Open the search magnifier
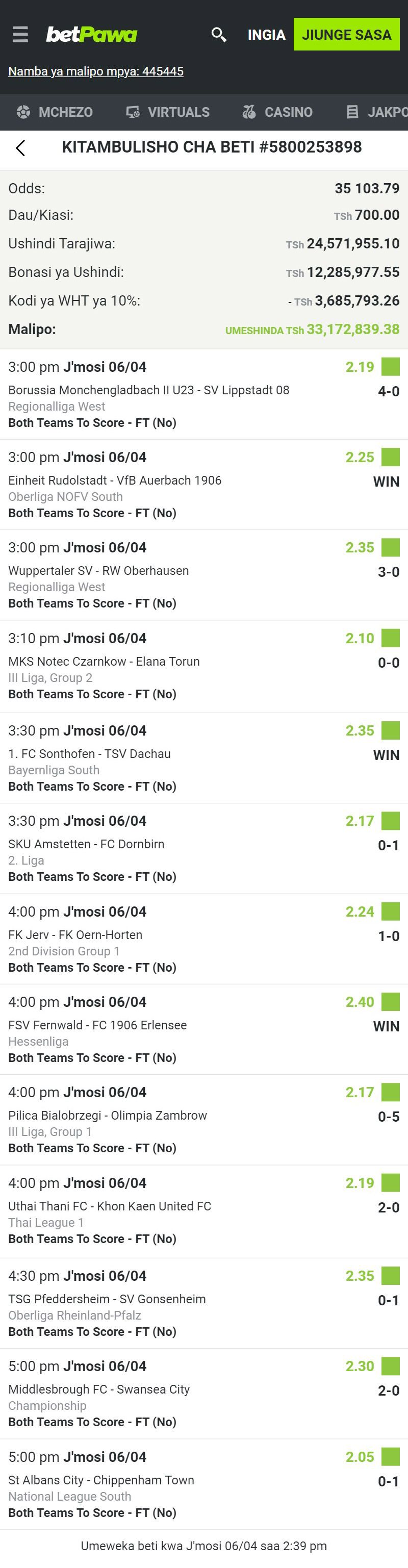The width and height of the screenshot is (408, 1568). [x=219, y=35]
